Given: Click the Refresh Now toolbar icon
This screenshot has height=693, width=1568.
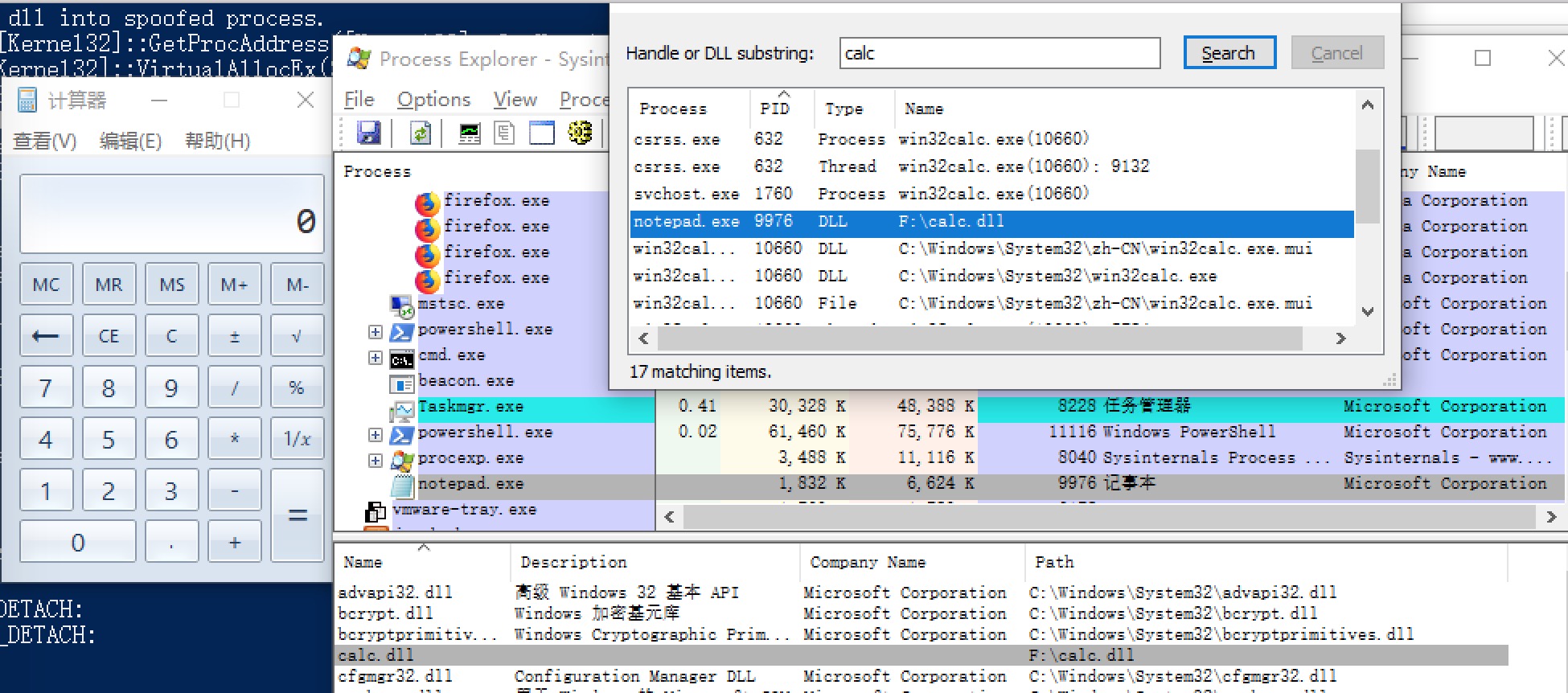Looking at the screenshot, I should point(421,133).
